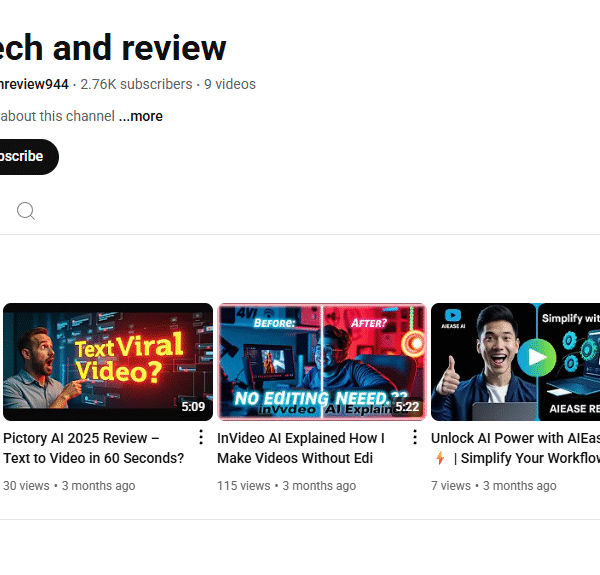Open title link InVideo AI Explained How I
Viewport: 600px width, 575px height.
point(301,448)
